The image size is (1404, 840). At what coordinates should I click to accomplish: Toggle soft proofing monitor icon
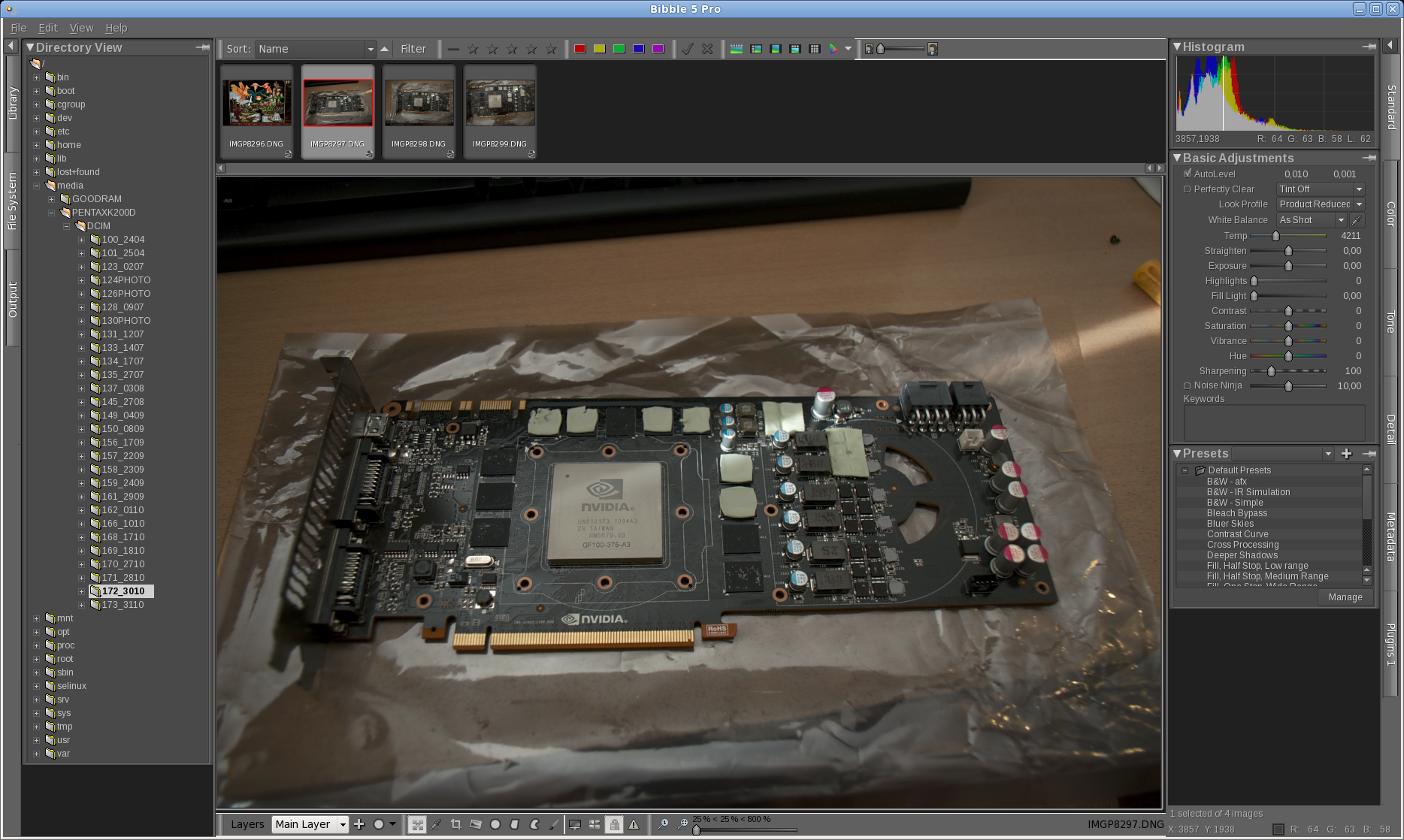click(x=575, y=824)
